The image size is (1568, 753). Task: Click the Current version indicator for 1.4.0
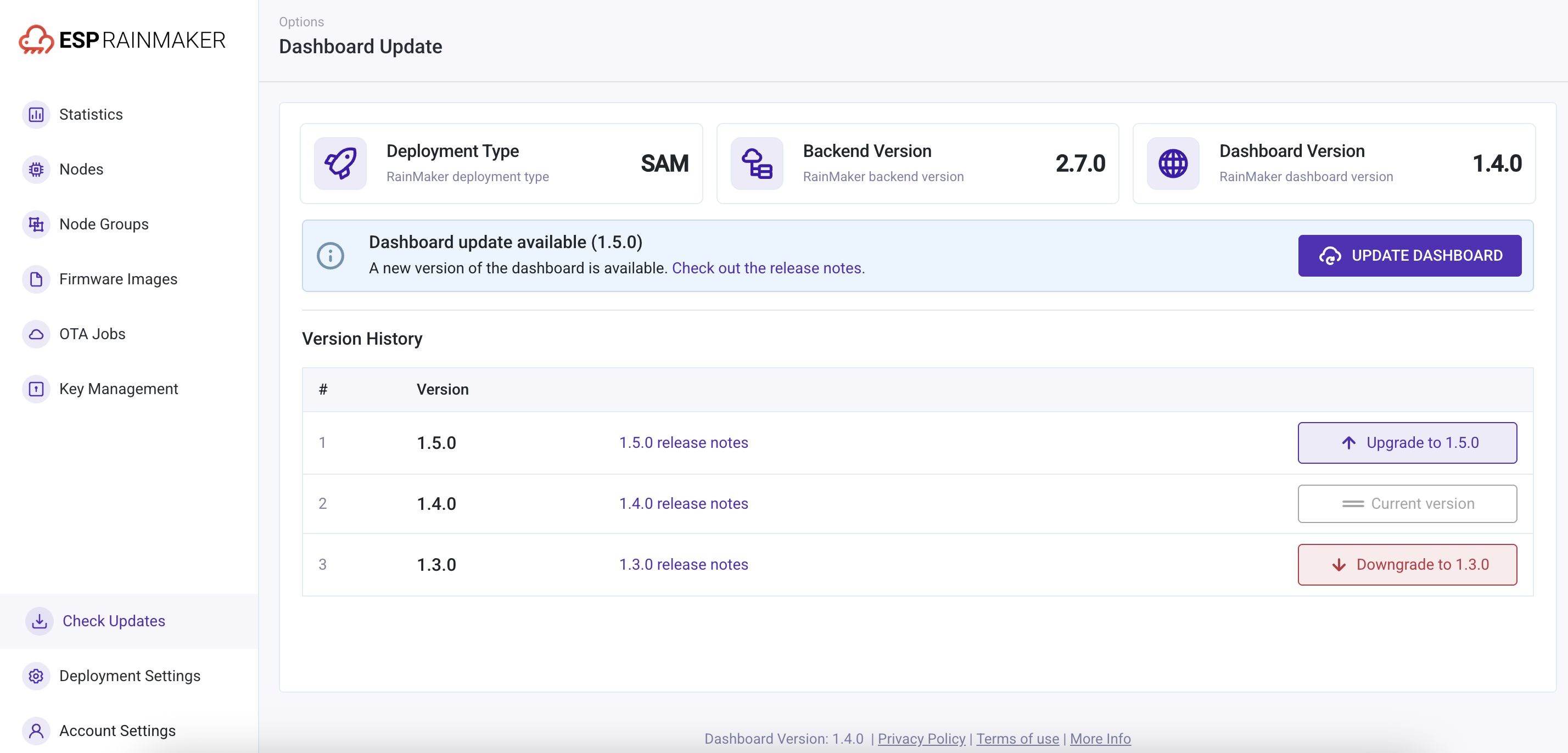click(x=1407, y=503)
